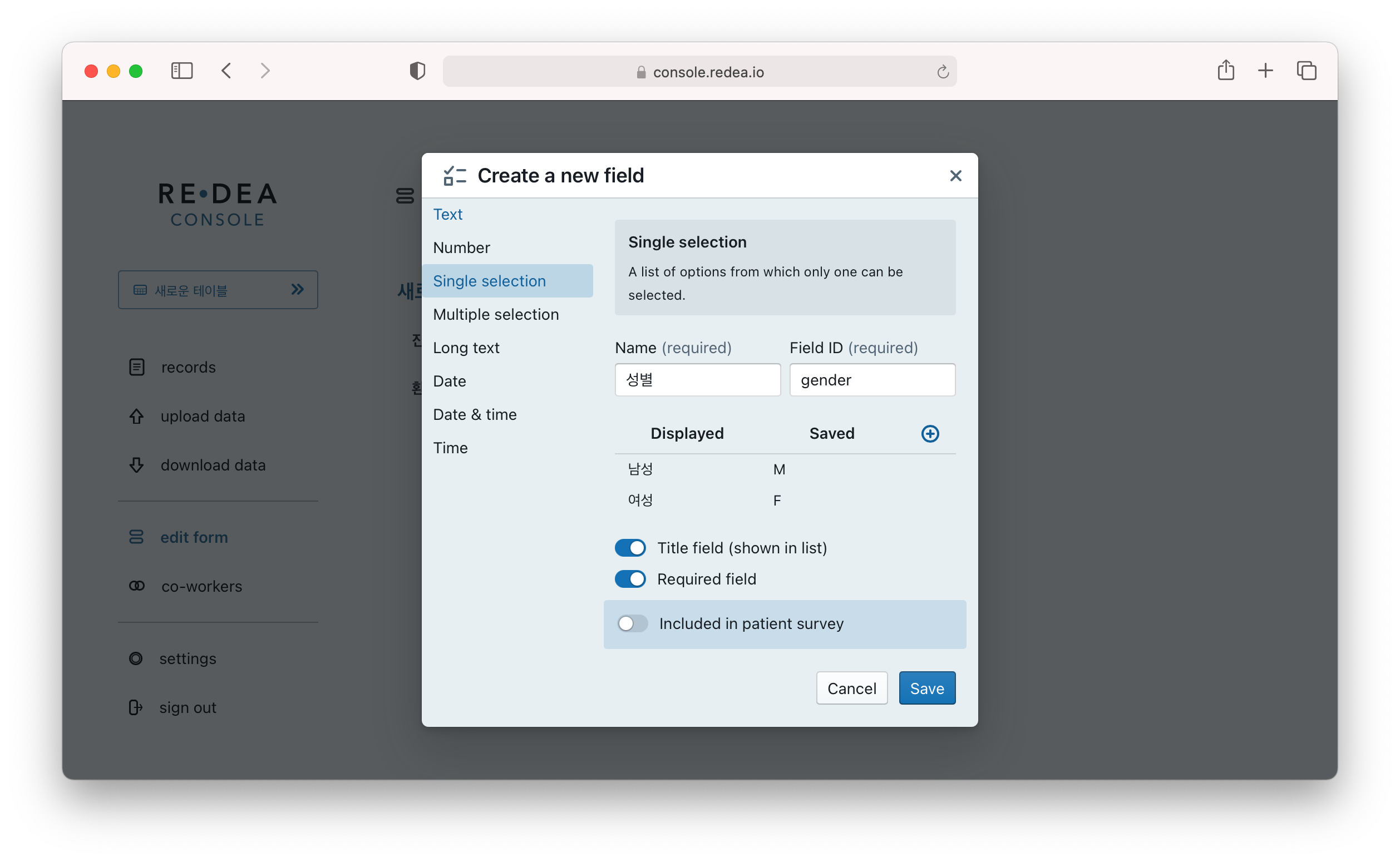The width and height of the screenshot is (1400, 862).
Task: Toggle Safari sidebar panel button
Action: 182,71
